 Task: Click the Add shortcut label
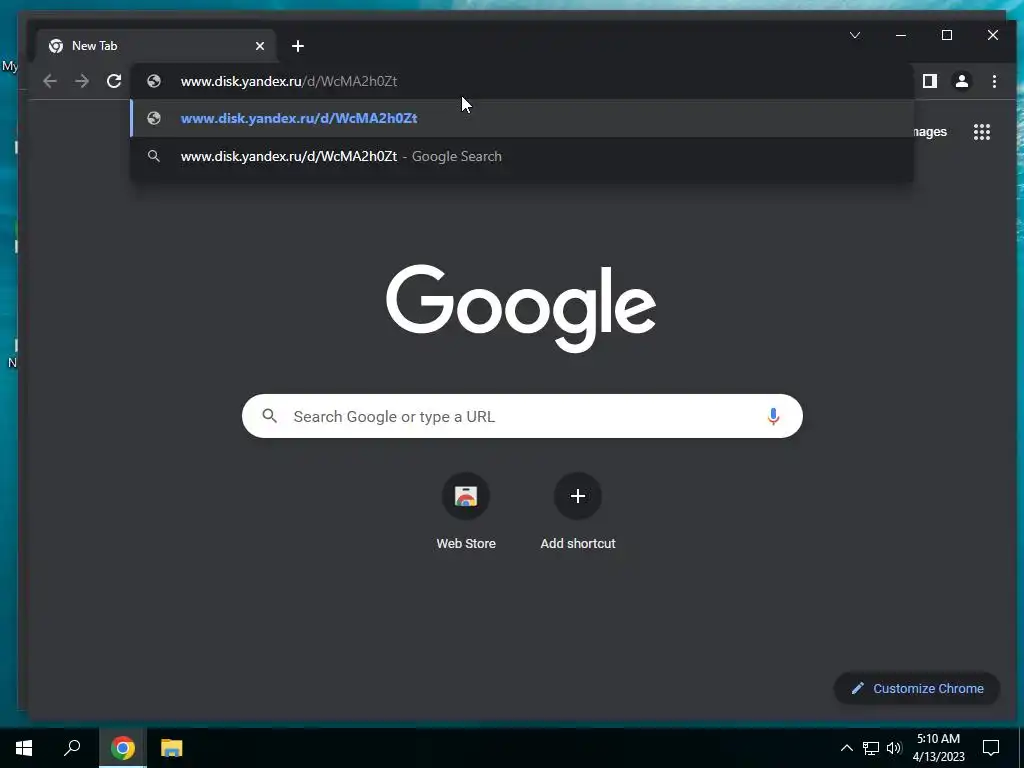578,543
